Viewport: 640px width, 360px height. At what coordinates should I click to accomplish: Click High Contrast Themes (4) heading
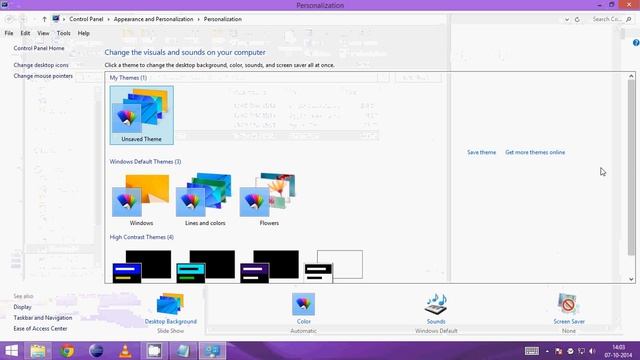[142, 237]
